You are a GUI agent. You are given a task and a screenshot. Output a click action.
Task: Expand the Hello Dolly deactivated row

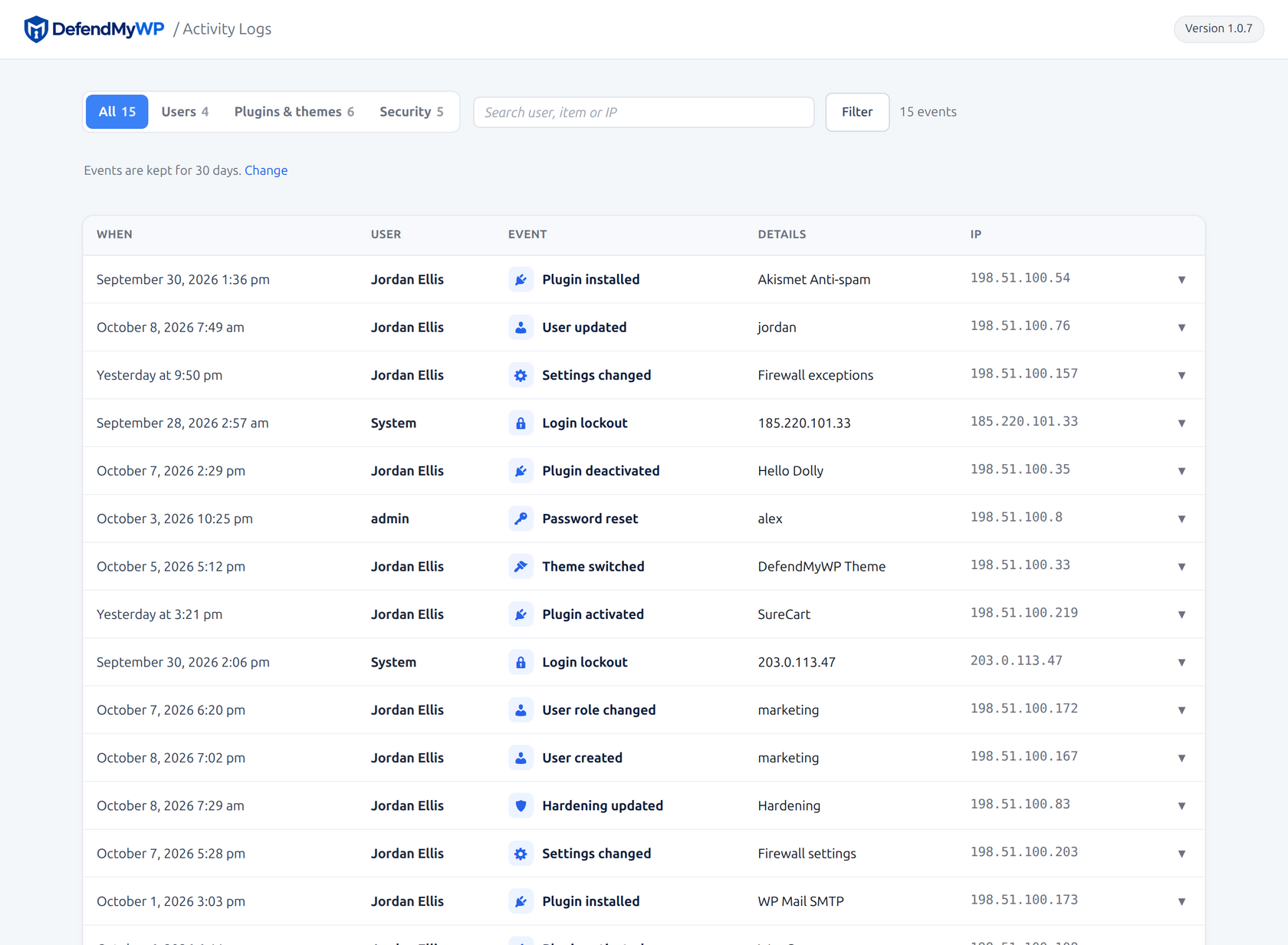(x=1181, y=471)
